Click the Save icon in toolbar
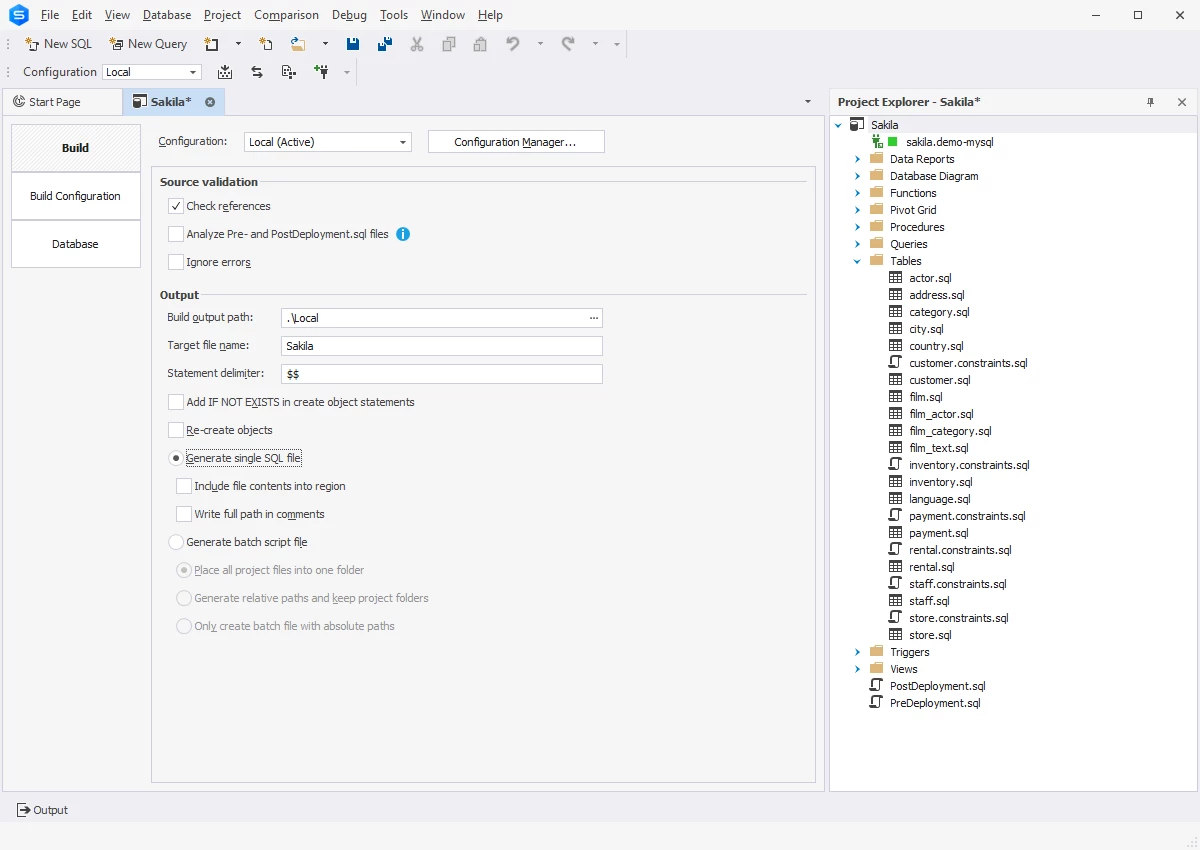 point(353,44)
